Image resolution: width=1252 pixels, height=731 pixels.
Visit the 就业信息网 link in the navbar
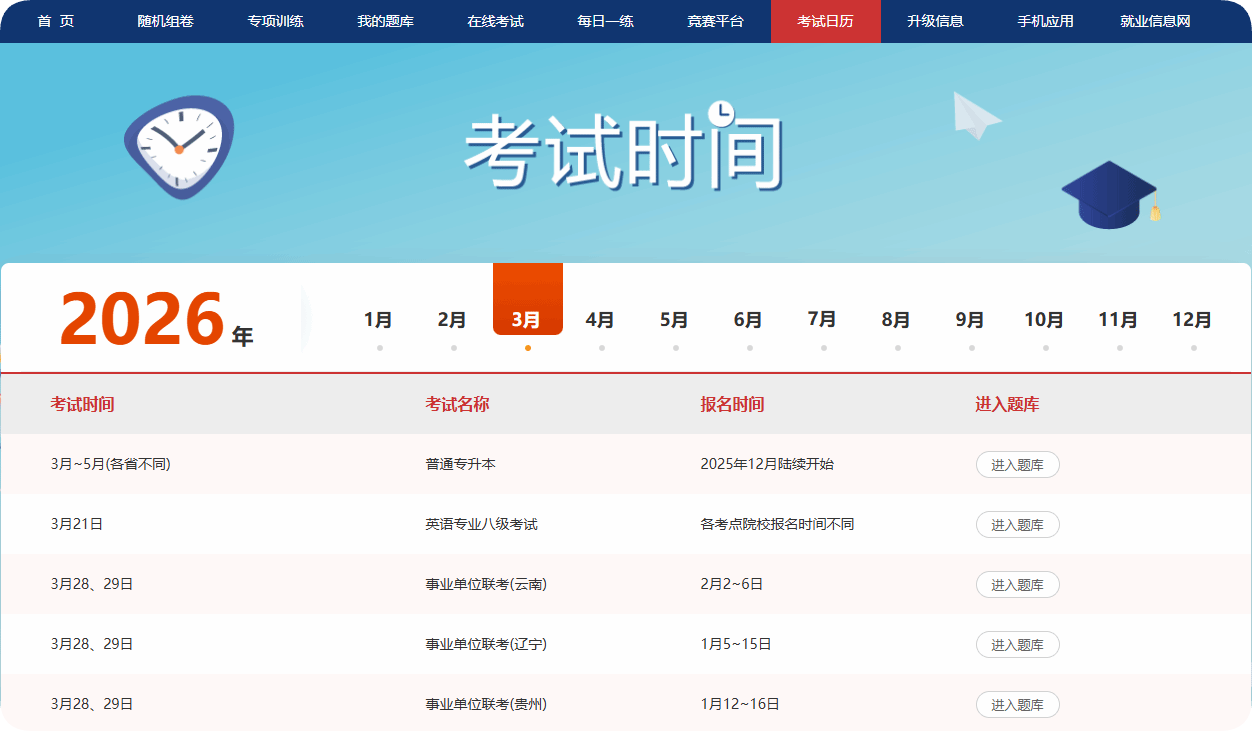(1156, 21)
